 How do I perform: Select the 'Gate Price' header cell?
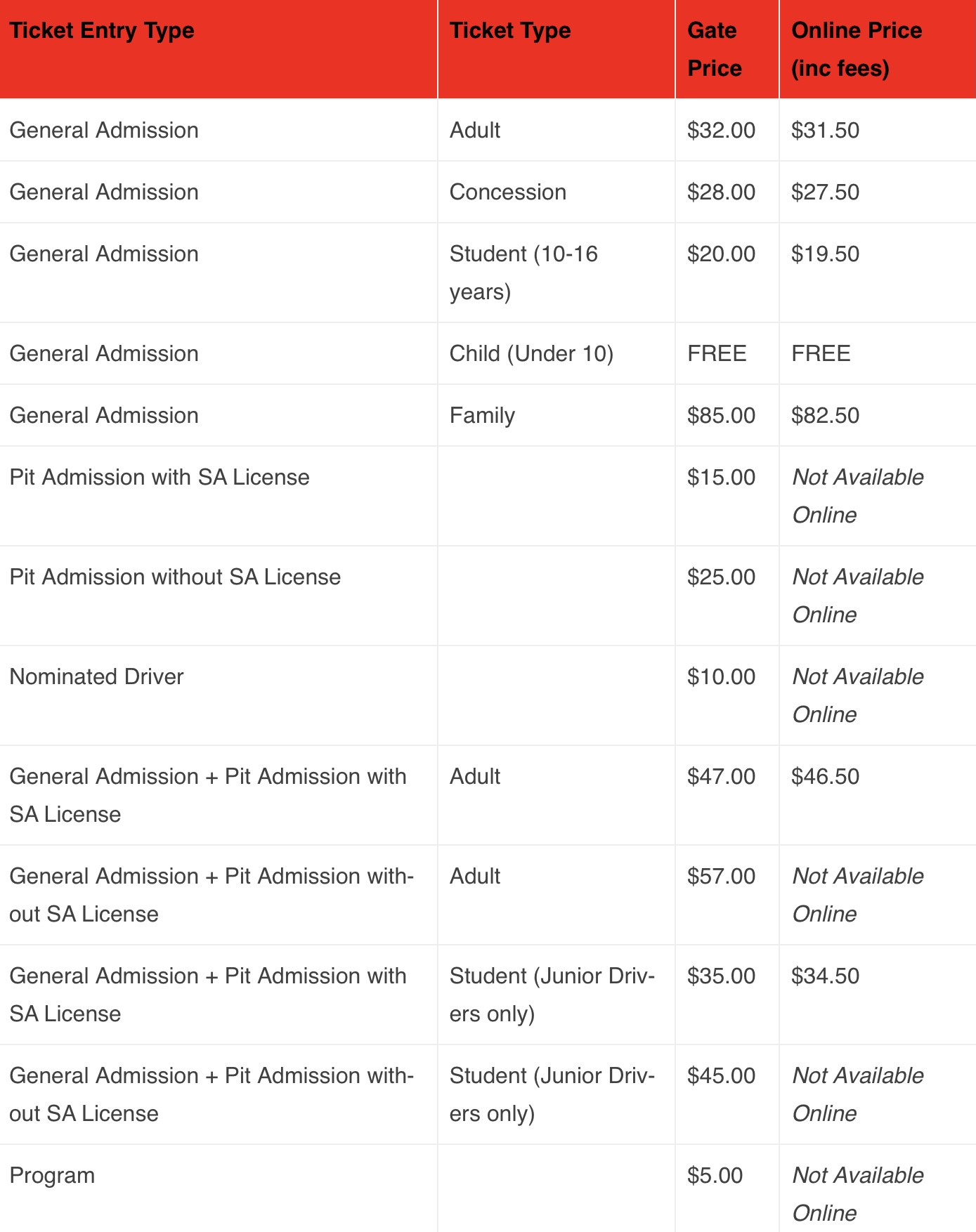pyautogui.click(x=715, y=49)
